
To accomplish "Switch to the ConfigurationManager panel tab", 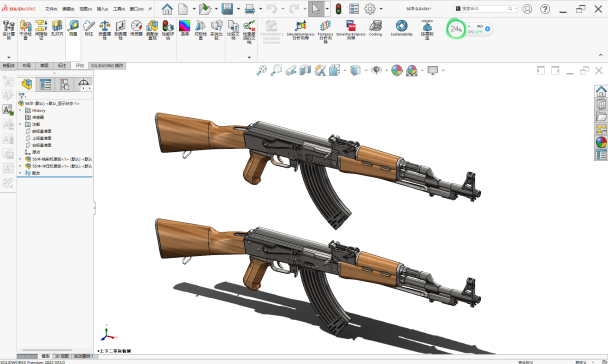I will [x=64, y=84].
